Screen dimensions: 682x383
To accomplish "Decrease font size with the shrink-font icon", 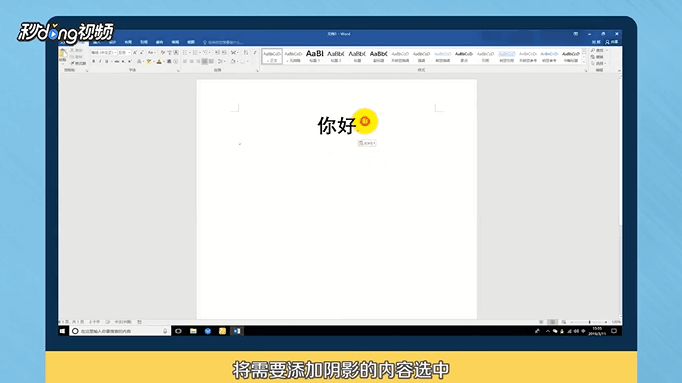I will [x=142, y=52].
